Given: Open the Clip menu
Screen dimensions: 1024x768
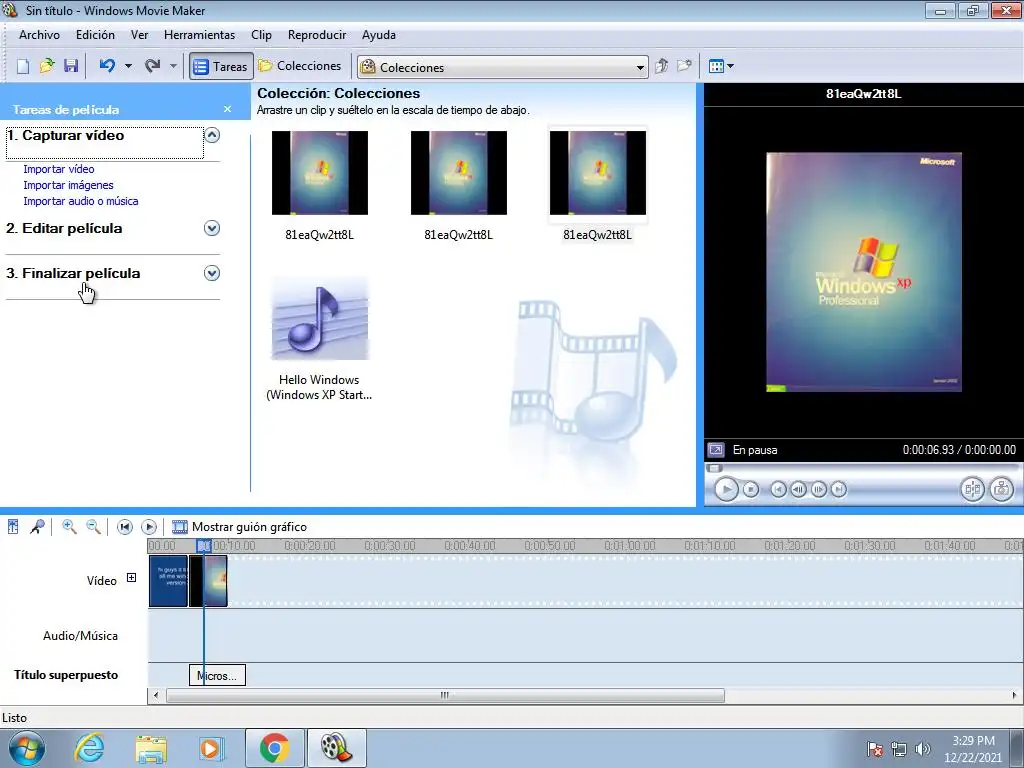Looking at the screenshot, I should pyautogui.click(x=261, y=35).
